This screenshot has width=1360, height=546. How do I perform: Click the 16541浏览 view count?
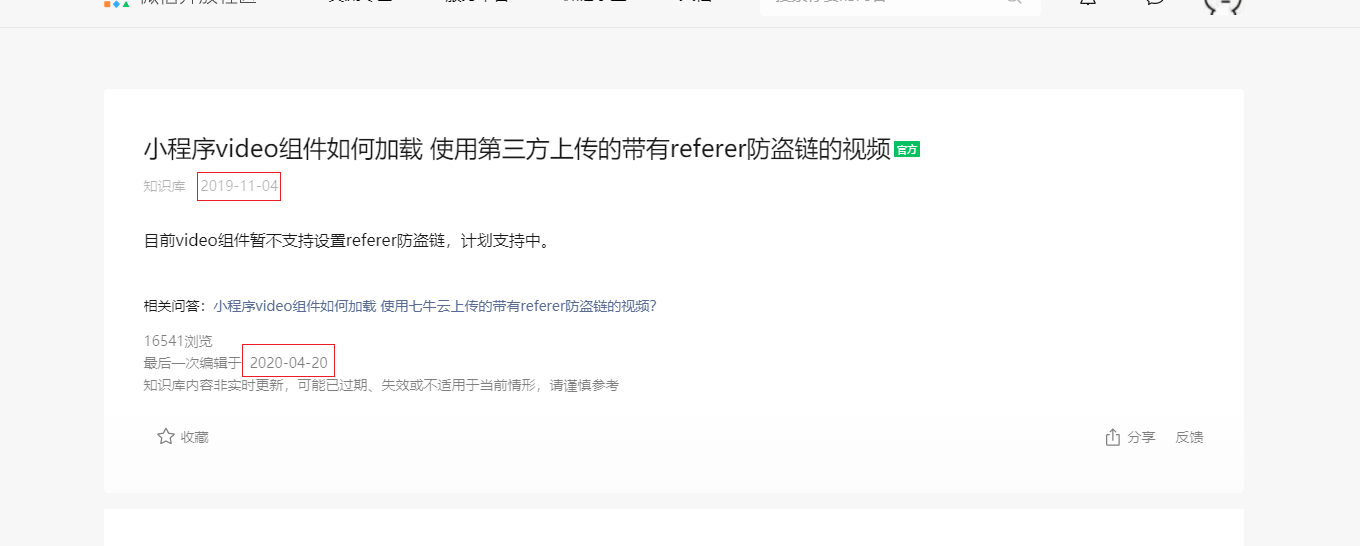click(x=178, y=341)
